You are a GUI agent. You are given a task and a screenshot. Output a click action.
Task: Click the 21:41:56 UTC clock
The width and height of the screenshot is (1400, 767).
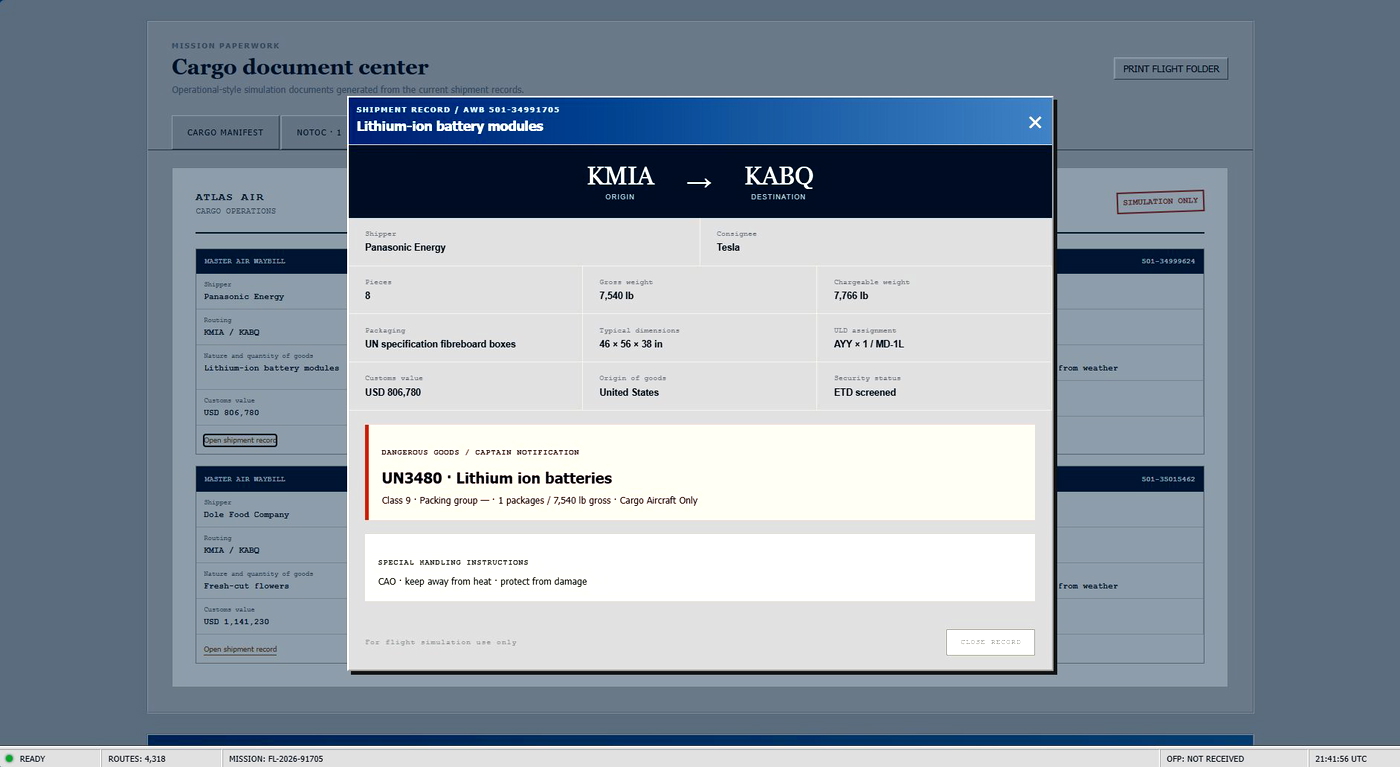pyautogui.click(x=1341, y=759)
